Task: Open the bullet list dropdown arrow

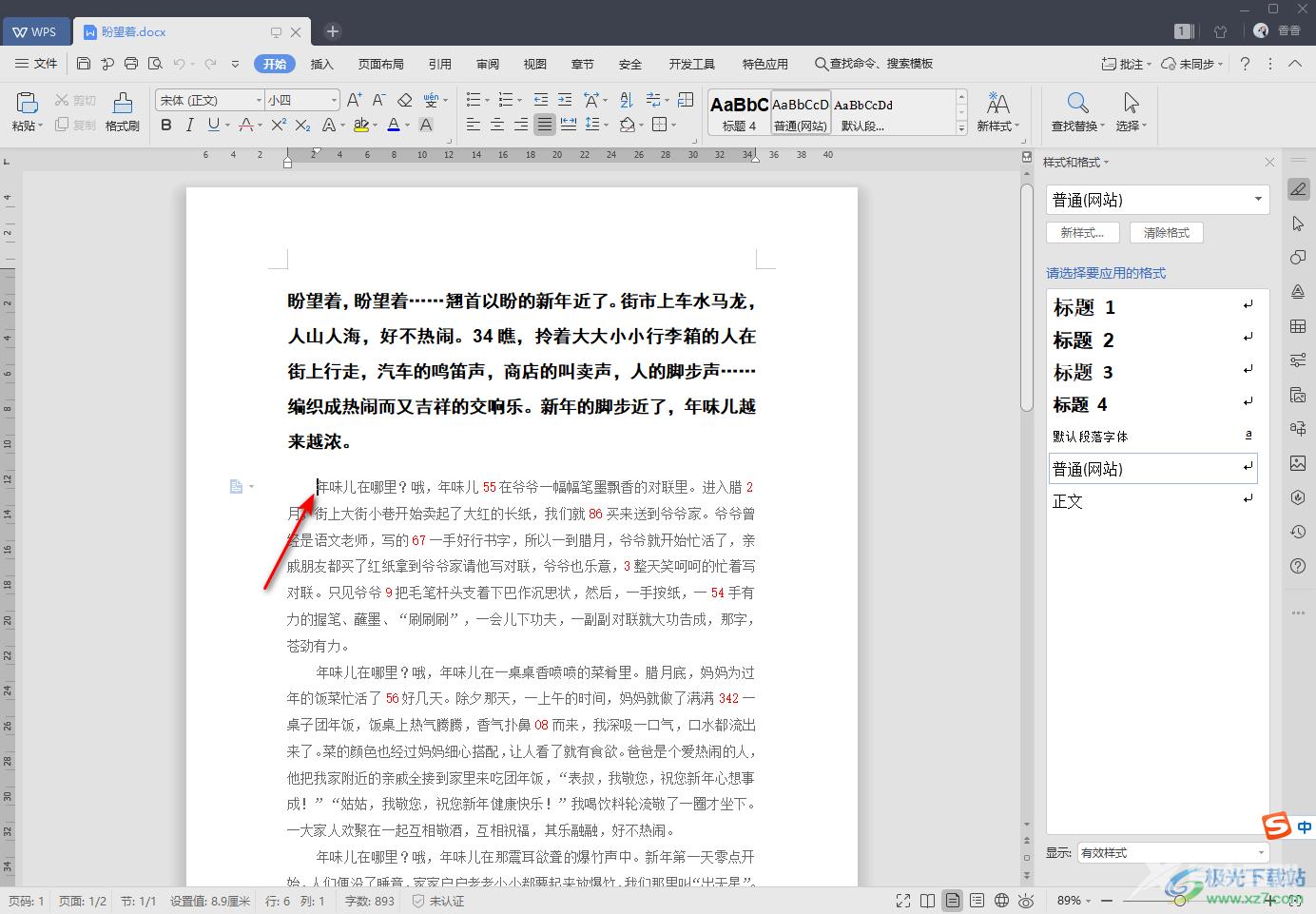Action: click(487, 99)
